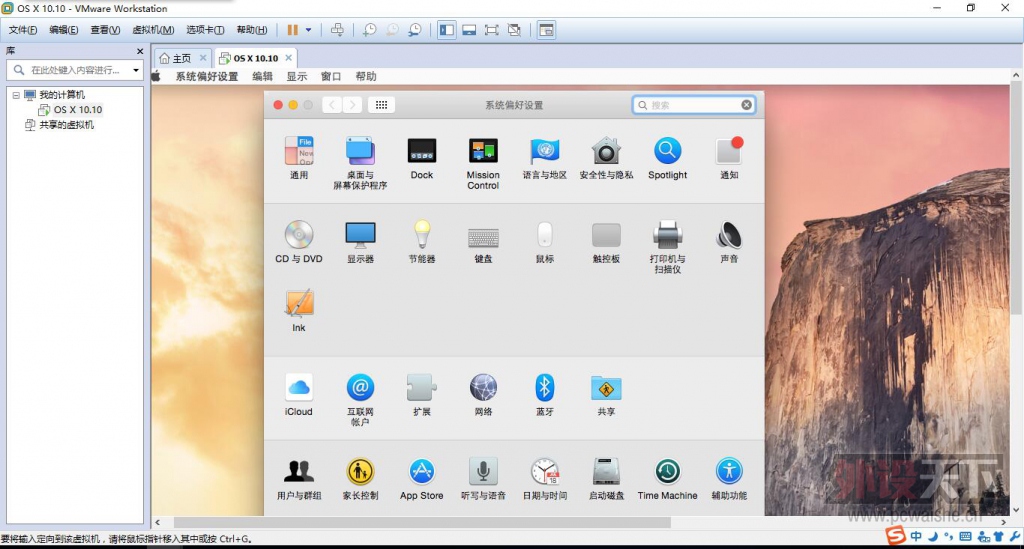Open the guest 显示 menu

tap(296, 76)
